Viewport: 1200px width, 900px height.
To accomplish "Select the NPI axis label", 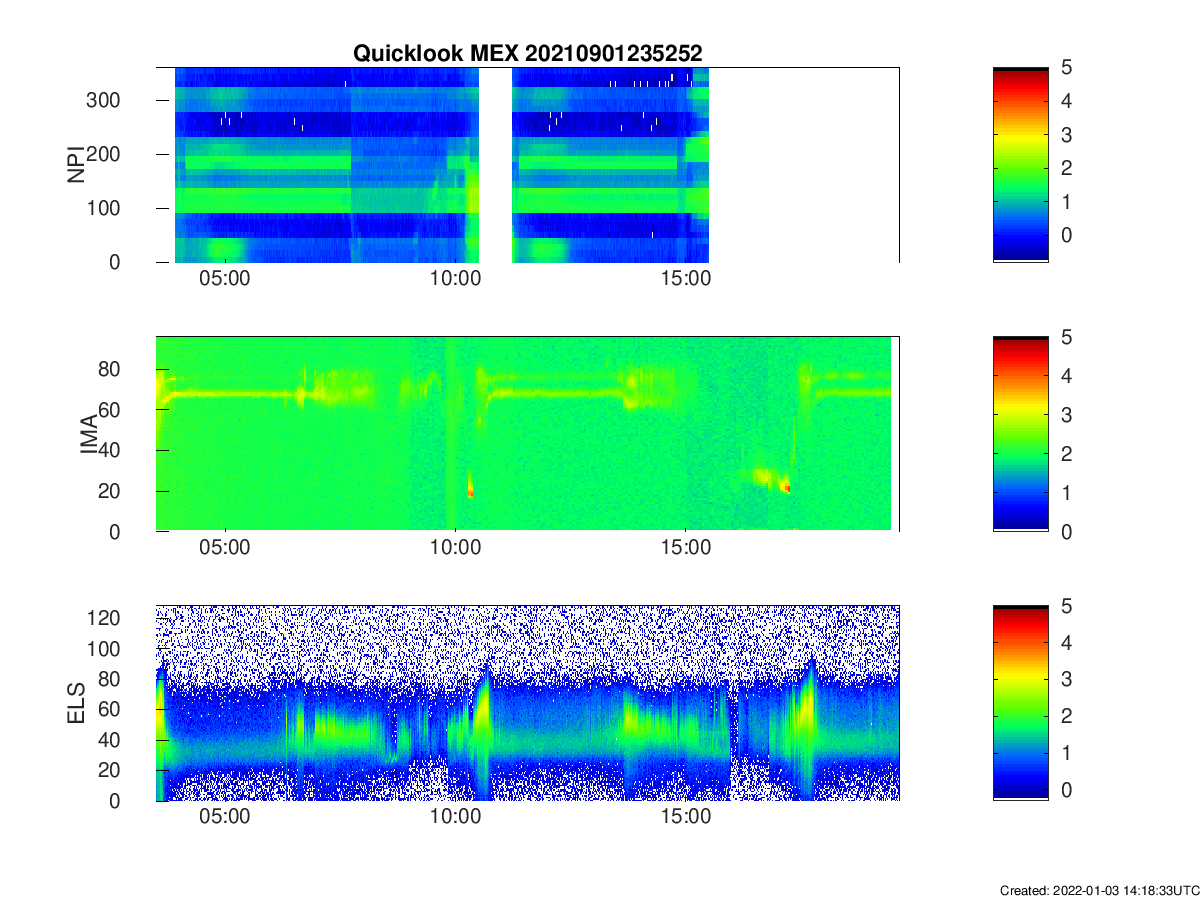I will pyautogui.click(x=76, y=165).
